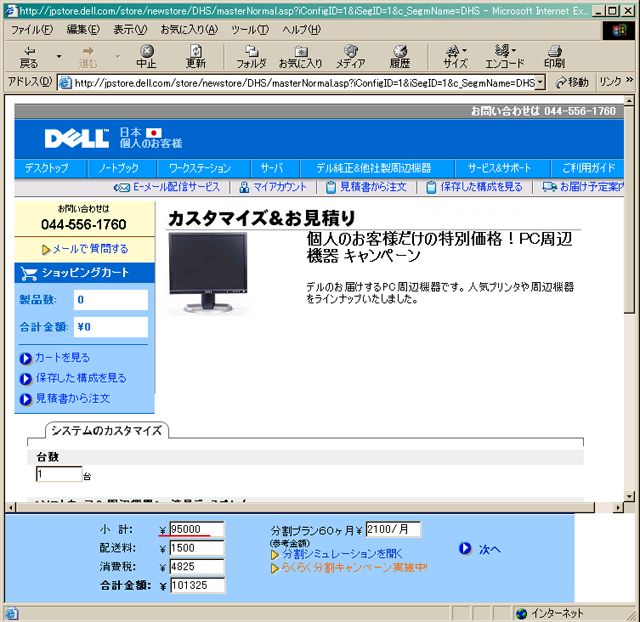Click the 配送料 field showing 1500
The width and height of the screenshot is (640, 622).
click(x=197, y=548)
